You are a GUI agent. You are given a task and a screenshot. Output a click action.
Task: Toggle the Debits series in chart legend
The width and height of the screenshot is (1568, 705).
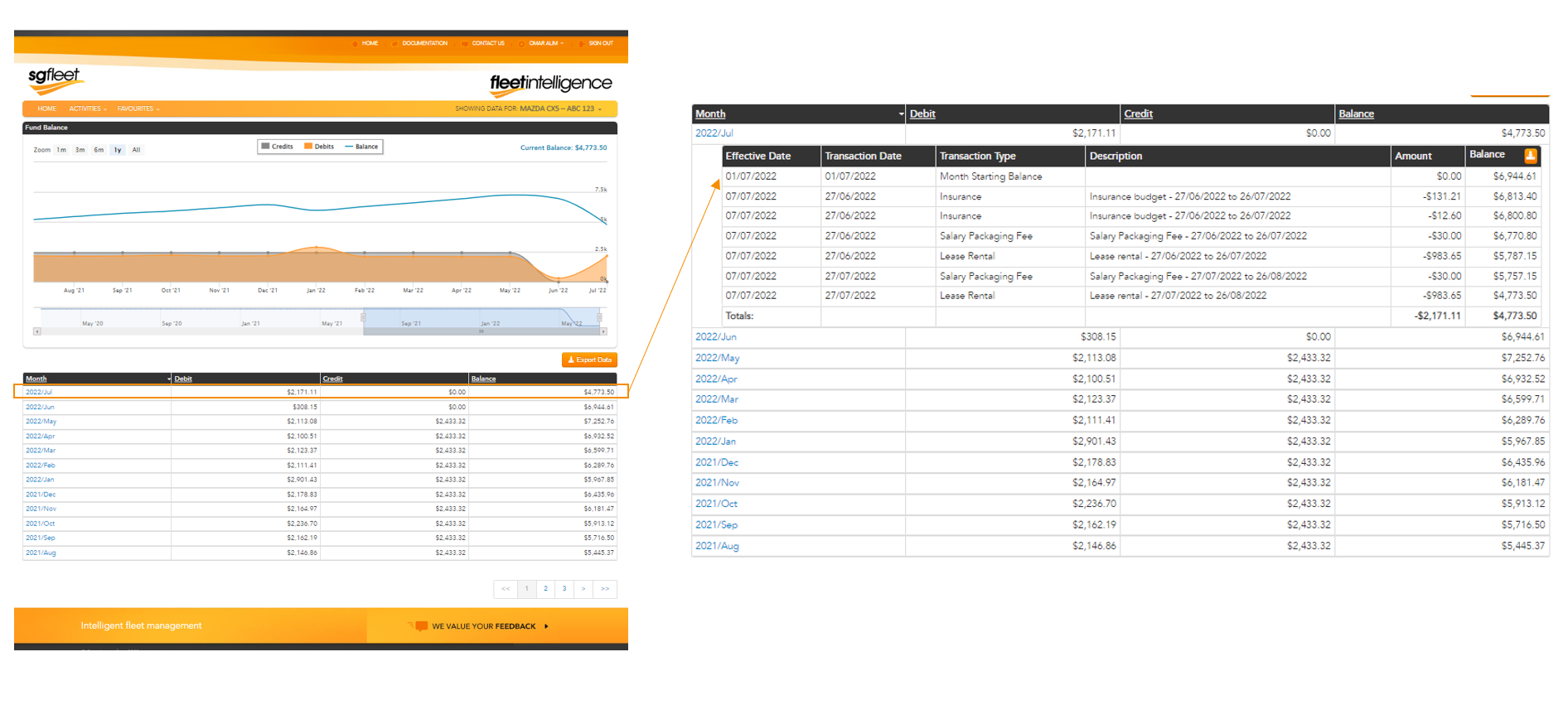pyautogui.click(x=319, y=147)
